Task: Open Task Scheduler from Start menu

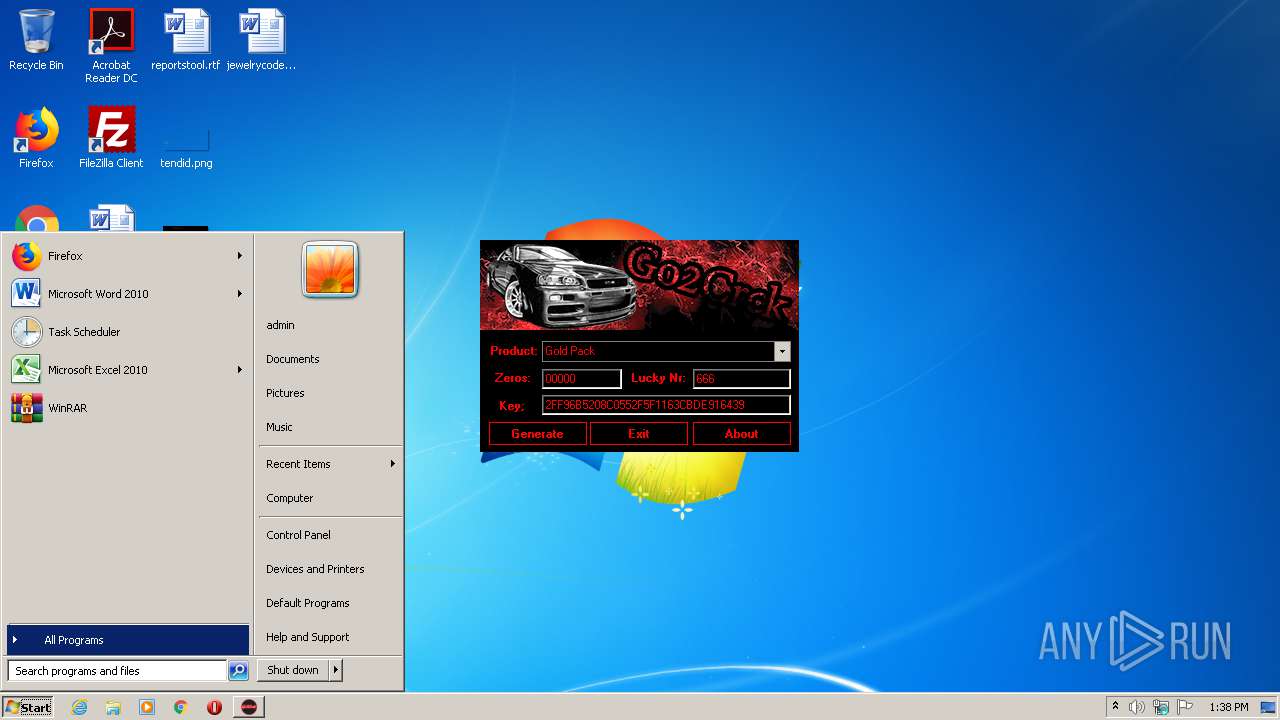Action: pyautogui.click(x=127, y=332)
